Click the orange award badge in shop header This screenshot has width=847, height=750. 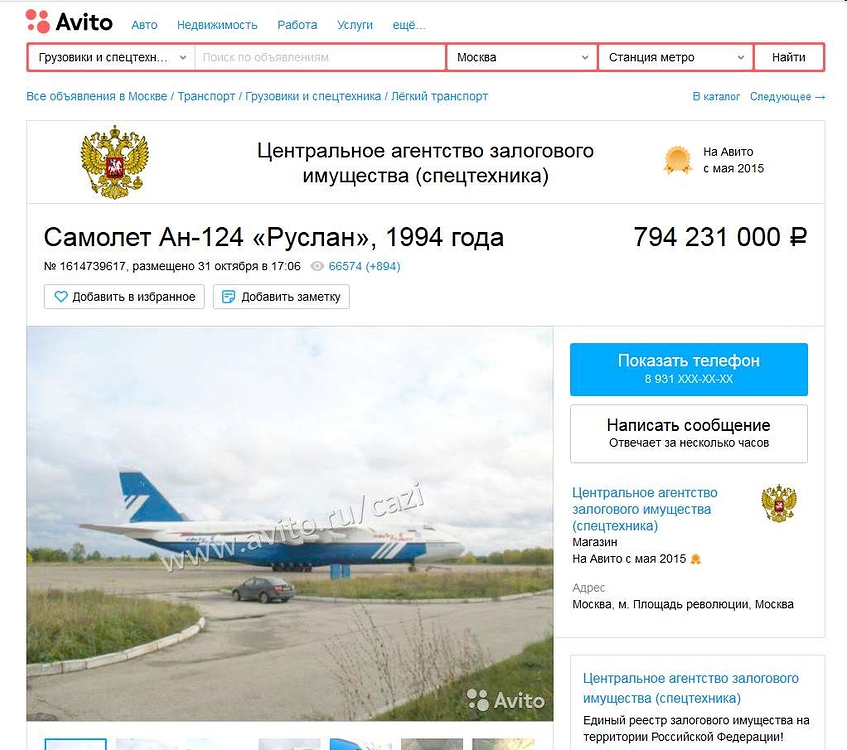coord(677,160)
